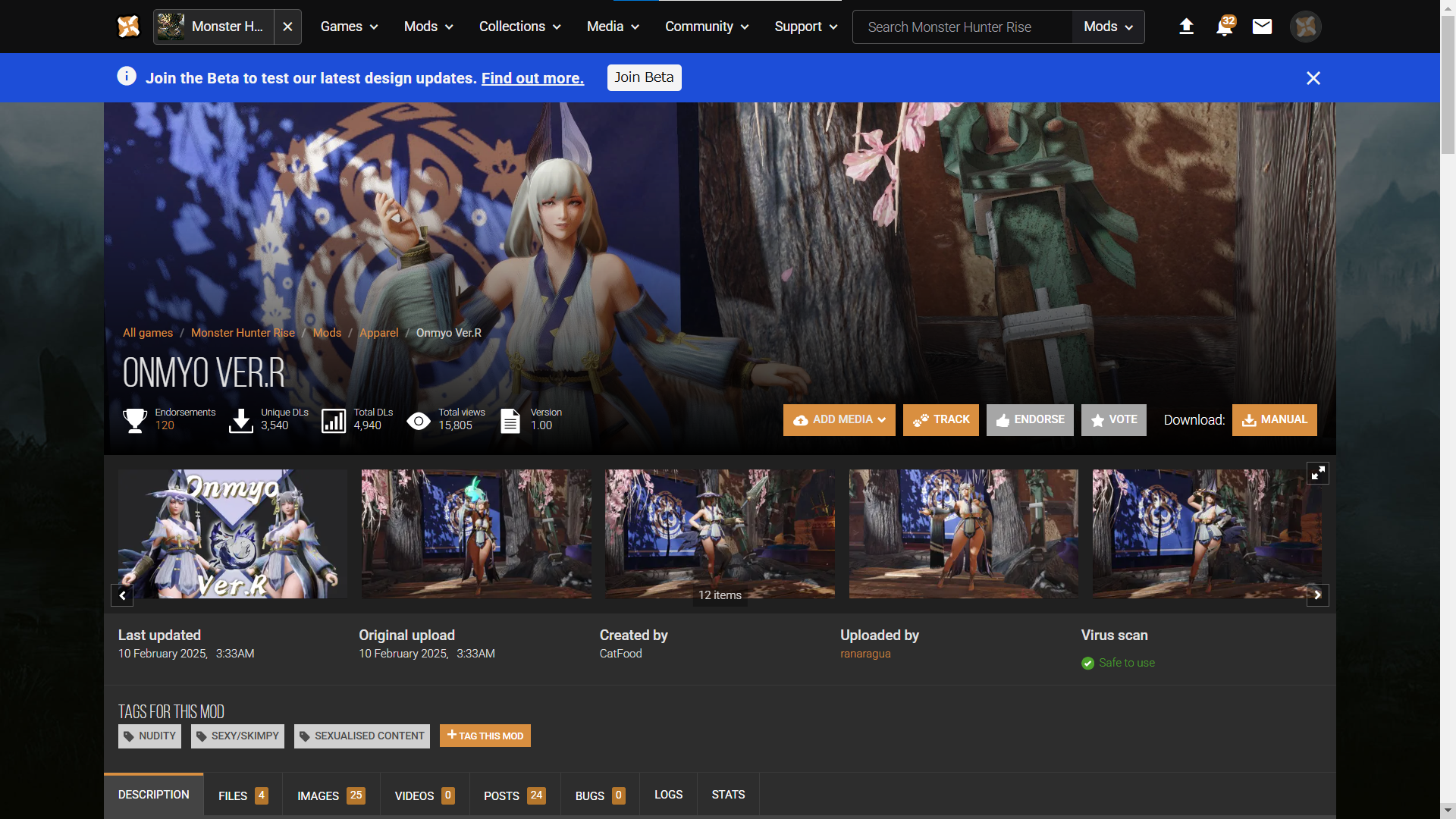The height and width of the screenshot is (819, 1456).
Task: Click the Nexus Mods logo icon
Action: (128, 27)
